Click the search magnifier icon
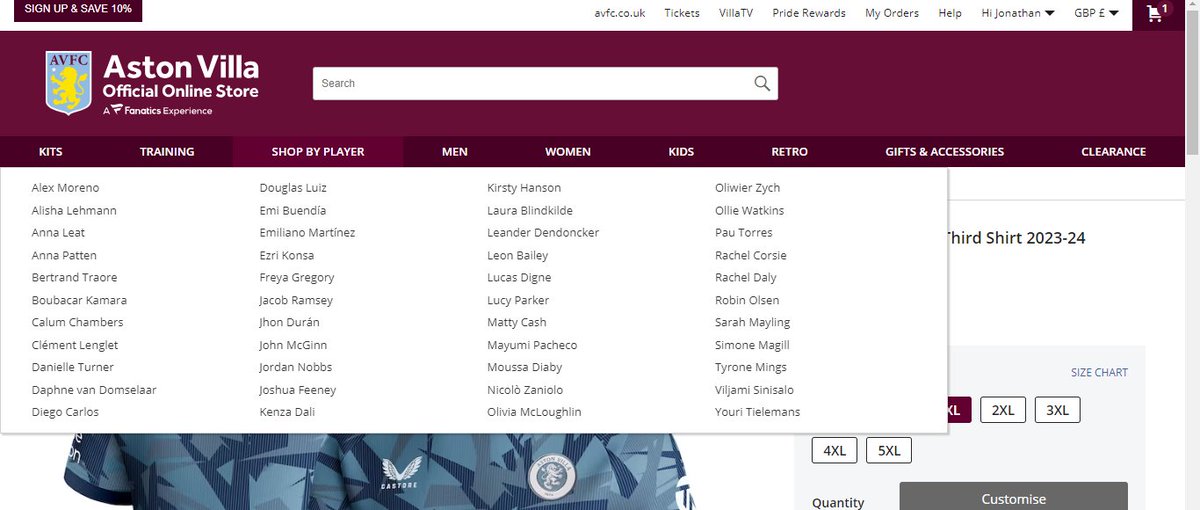This screenshot has height=510, width=1200. point(762,83)
